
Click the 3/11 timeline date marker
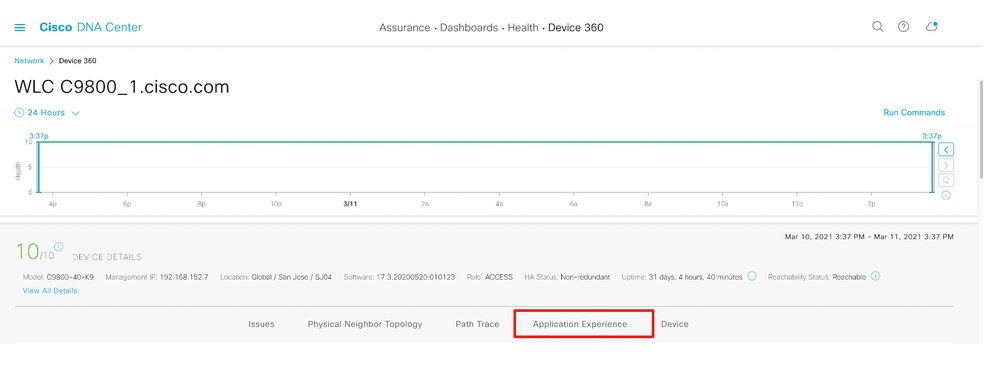(x=350, y=204)
